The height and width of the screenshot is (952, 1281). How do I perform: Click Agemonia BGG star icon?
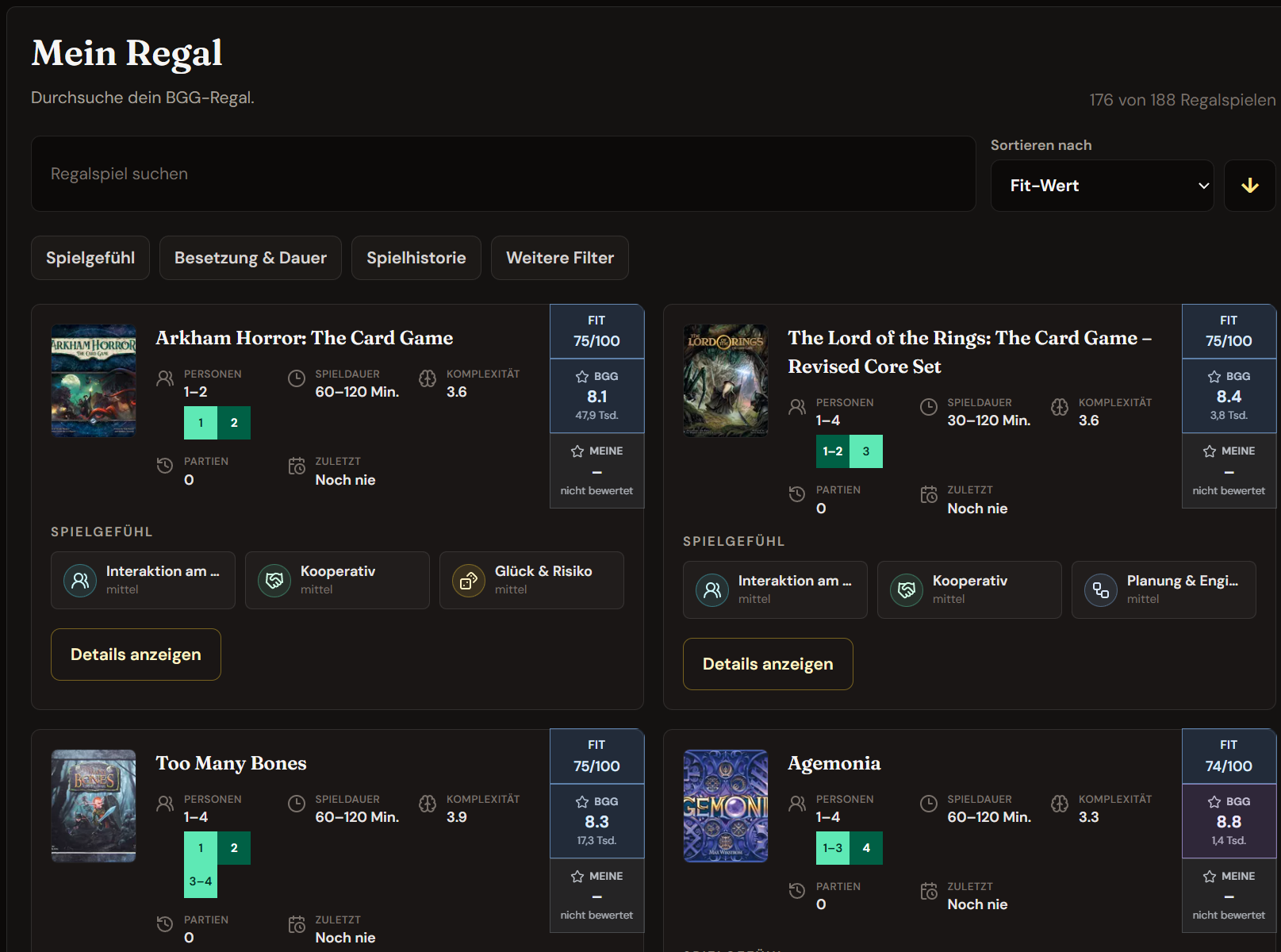1214,802
